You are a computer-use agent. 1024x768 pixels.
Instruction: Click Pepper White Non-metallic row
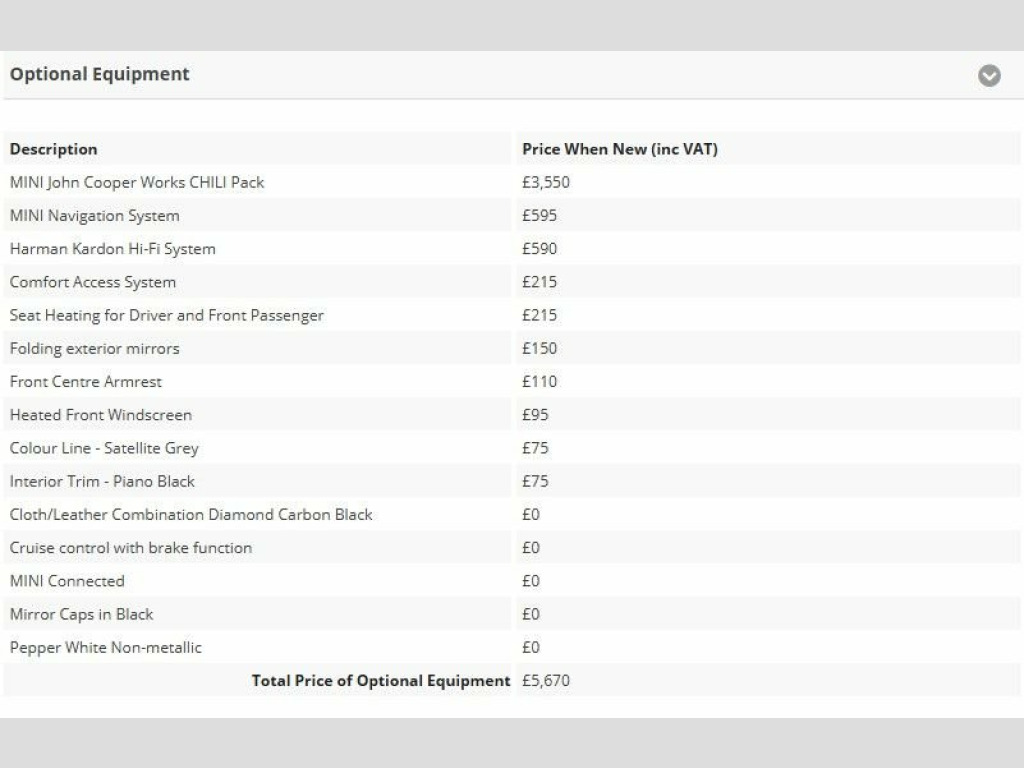point(106,647)
